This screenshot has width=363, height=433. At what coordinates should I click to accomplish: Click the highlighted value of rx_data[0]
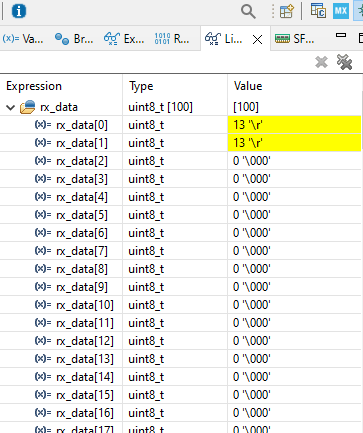294,125
